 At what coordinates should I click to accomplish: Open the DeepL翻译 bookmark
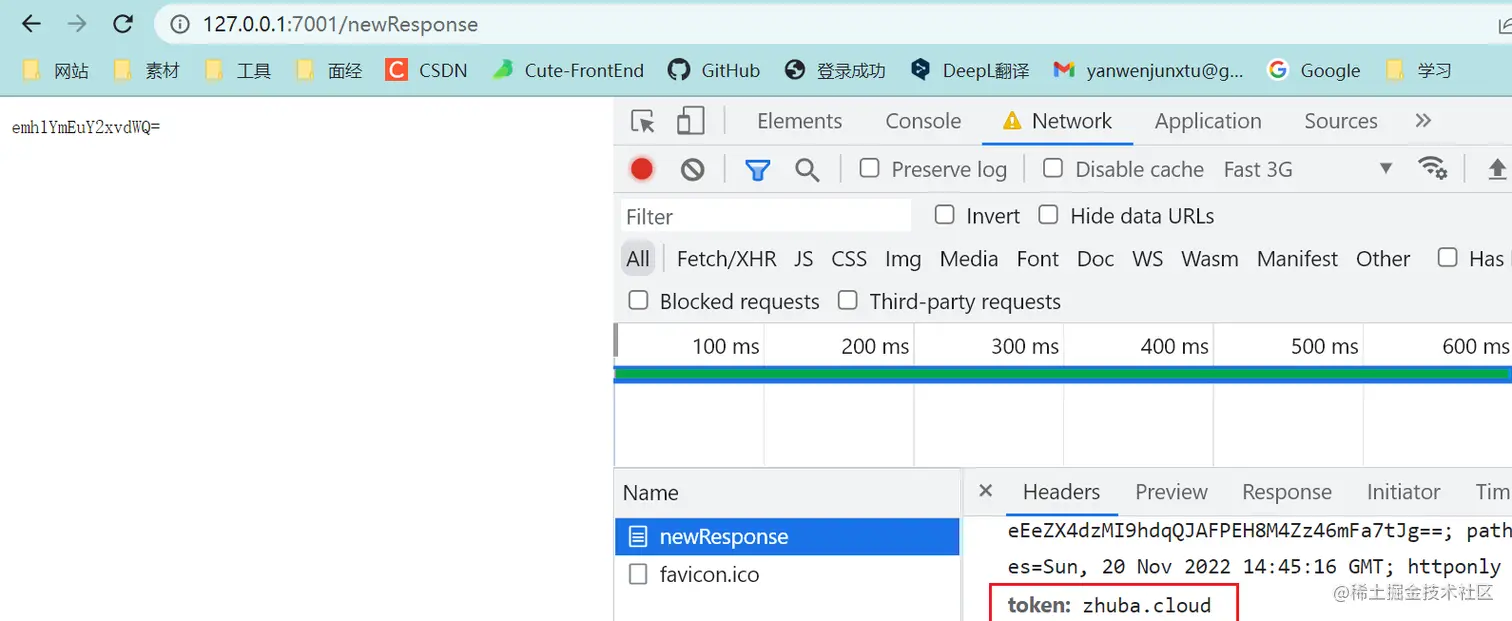click(969, 70)
